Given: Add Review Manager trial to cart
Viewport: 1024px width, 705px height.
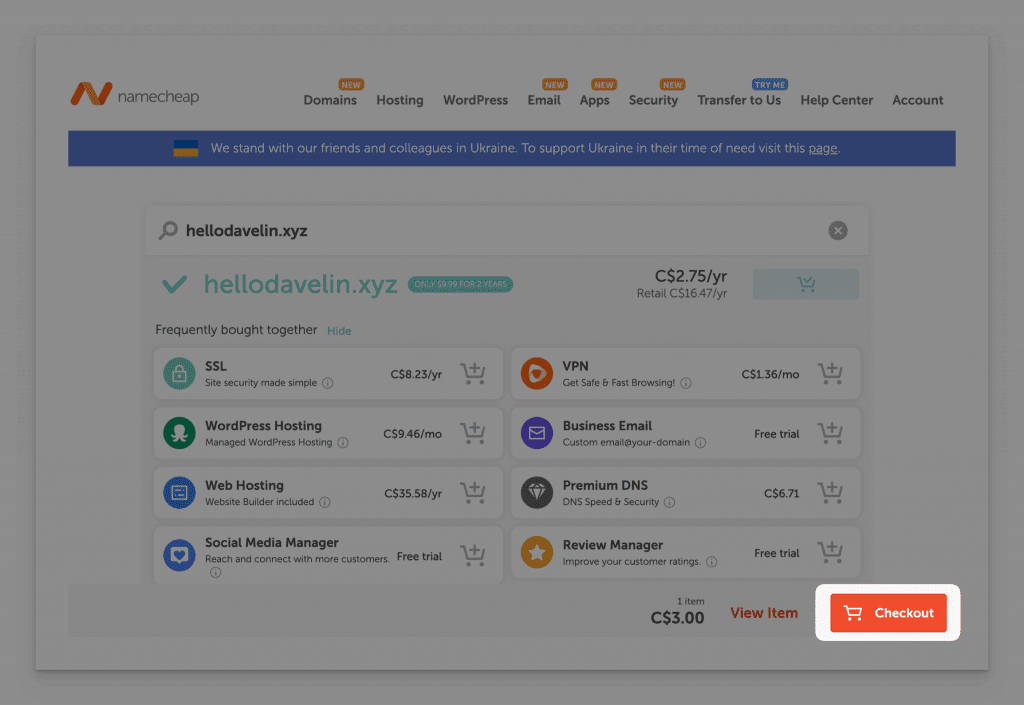Looking at the screenshot, I should click(830, 552).
